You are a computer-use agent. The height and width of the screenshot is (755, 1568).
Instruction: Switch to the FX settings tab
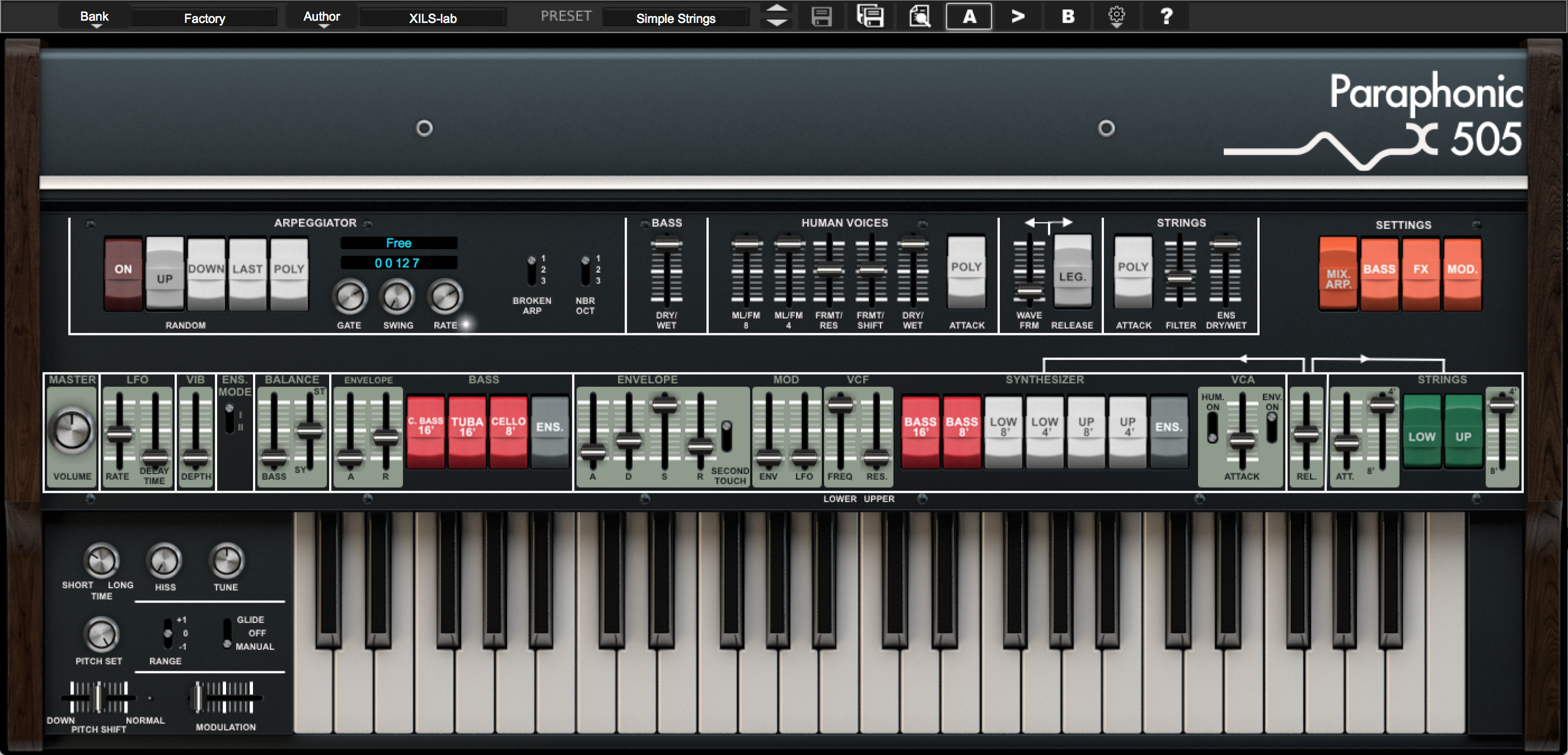[1421, 270]
